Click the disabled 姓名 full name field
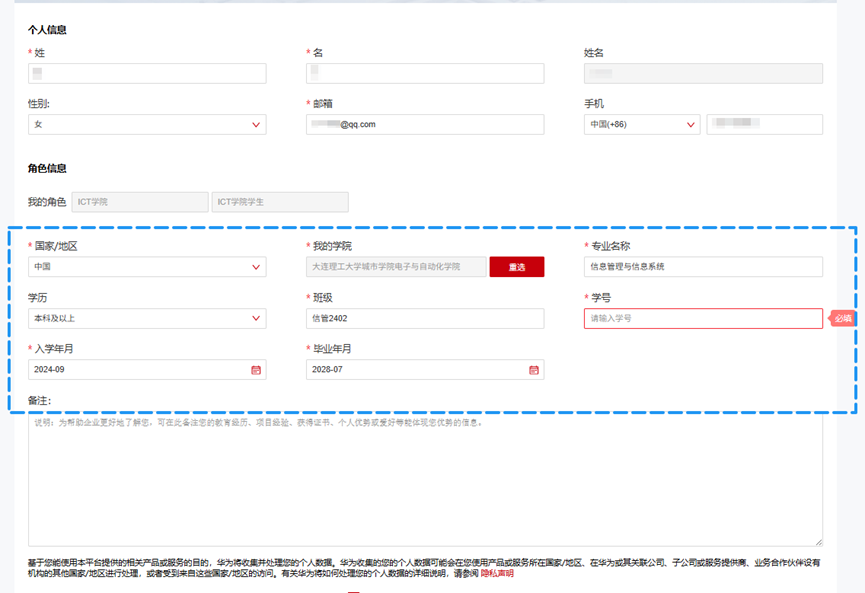This screenshot has height=593, width=865. pyautogui.click(x=703, y=73)
